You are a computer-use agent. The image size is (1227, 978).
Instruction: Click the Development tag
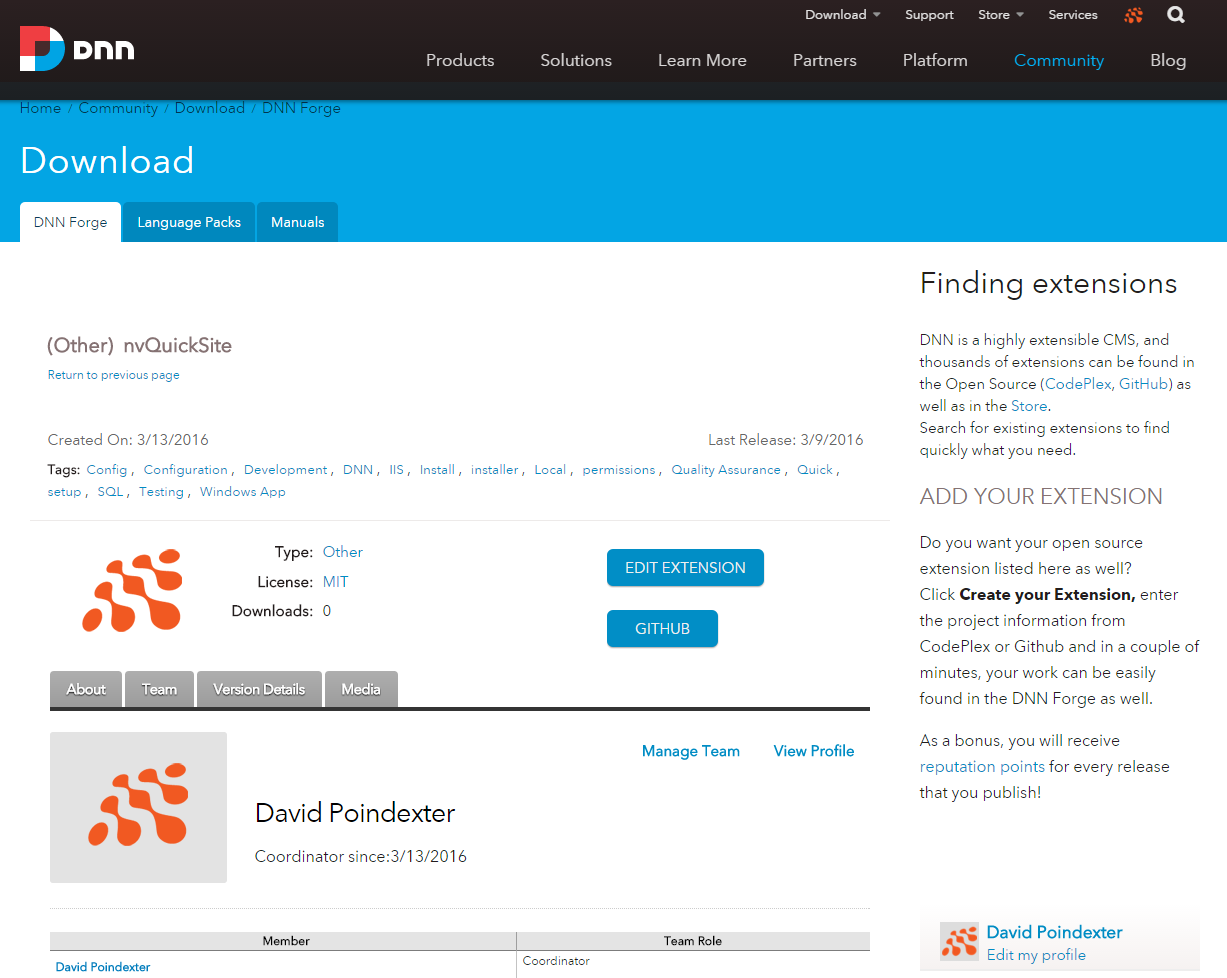point(285,469)
